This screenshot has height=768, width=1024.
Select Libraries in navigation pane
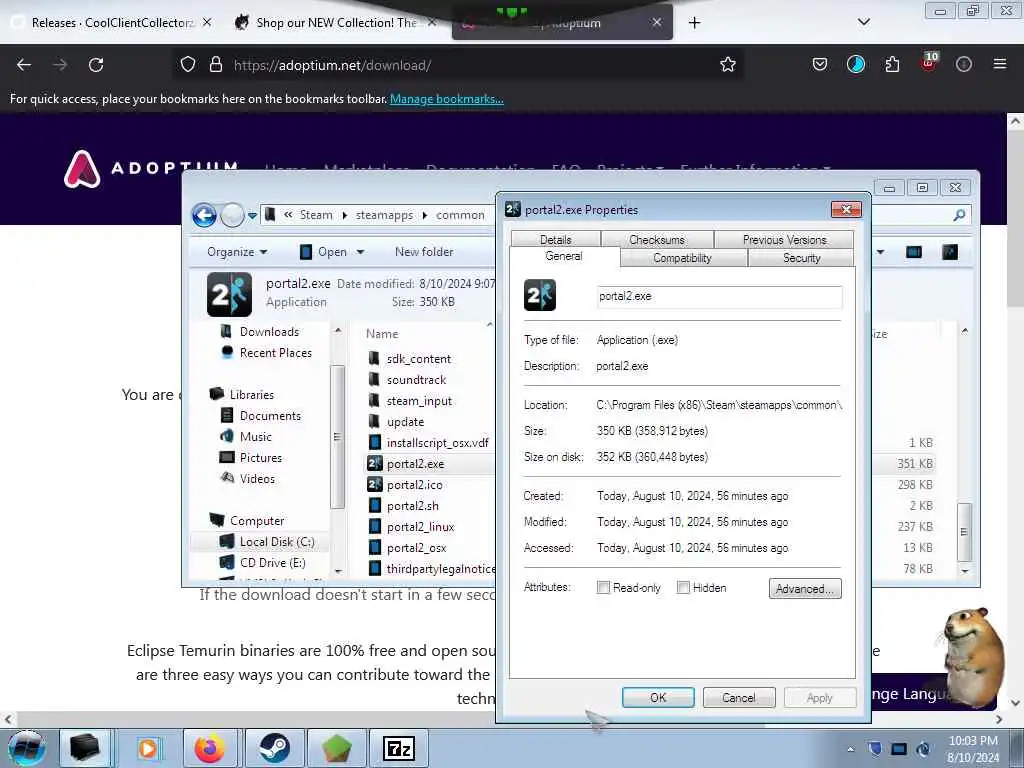click(251, 394)
